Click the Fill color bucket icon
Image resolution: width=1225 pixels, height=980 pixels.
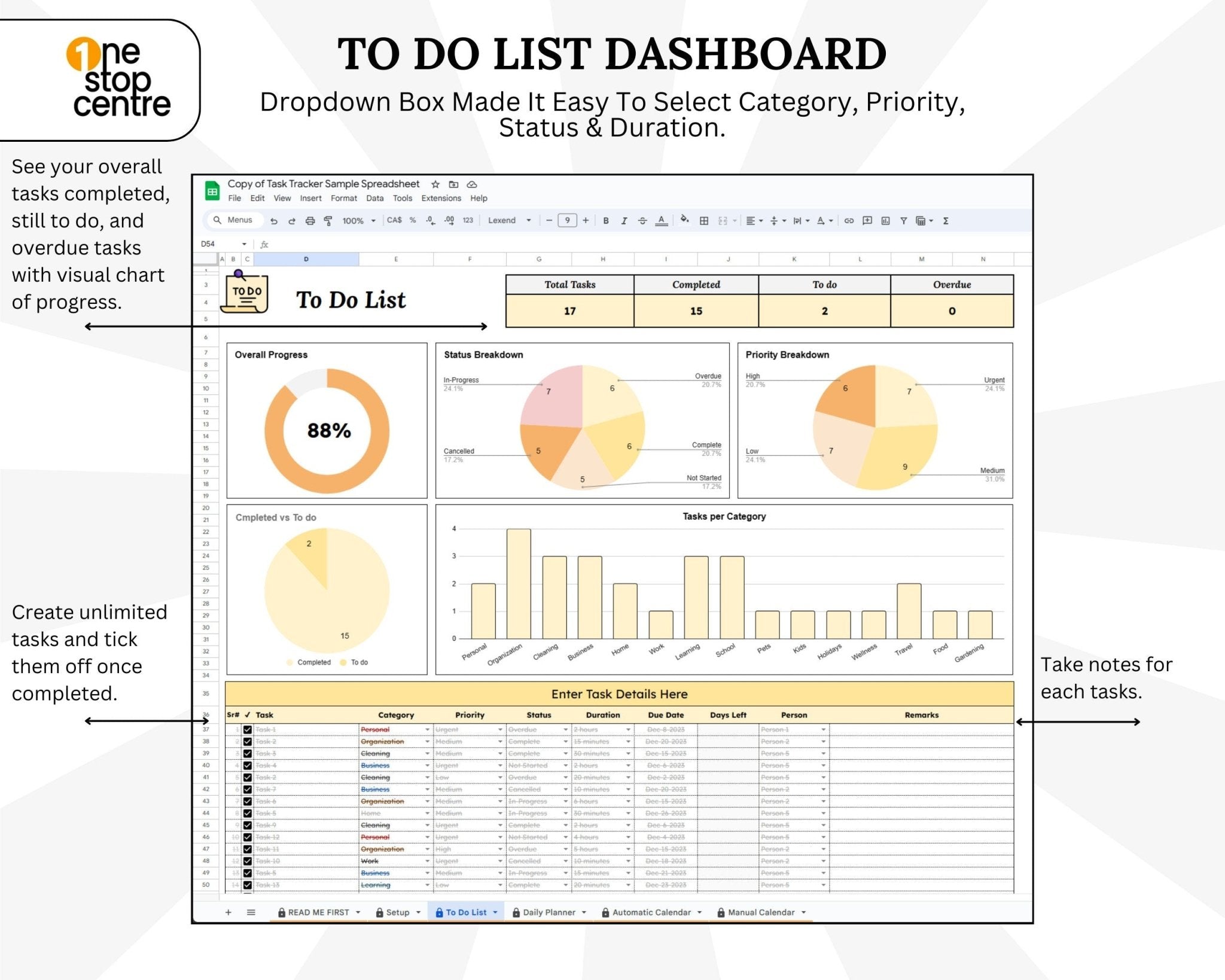[684, 220]
